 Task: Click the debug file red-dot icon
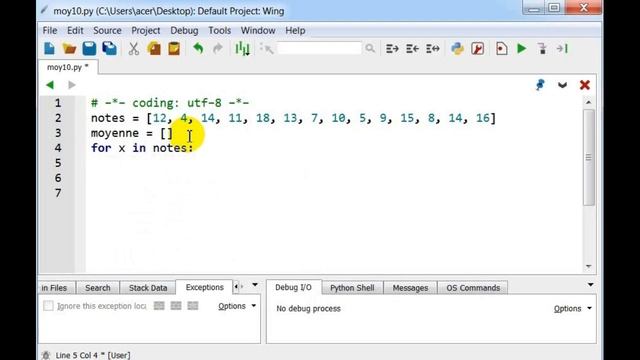click(x=501, y=49)
